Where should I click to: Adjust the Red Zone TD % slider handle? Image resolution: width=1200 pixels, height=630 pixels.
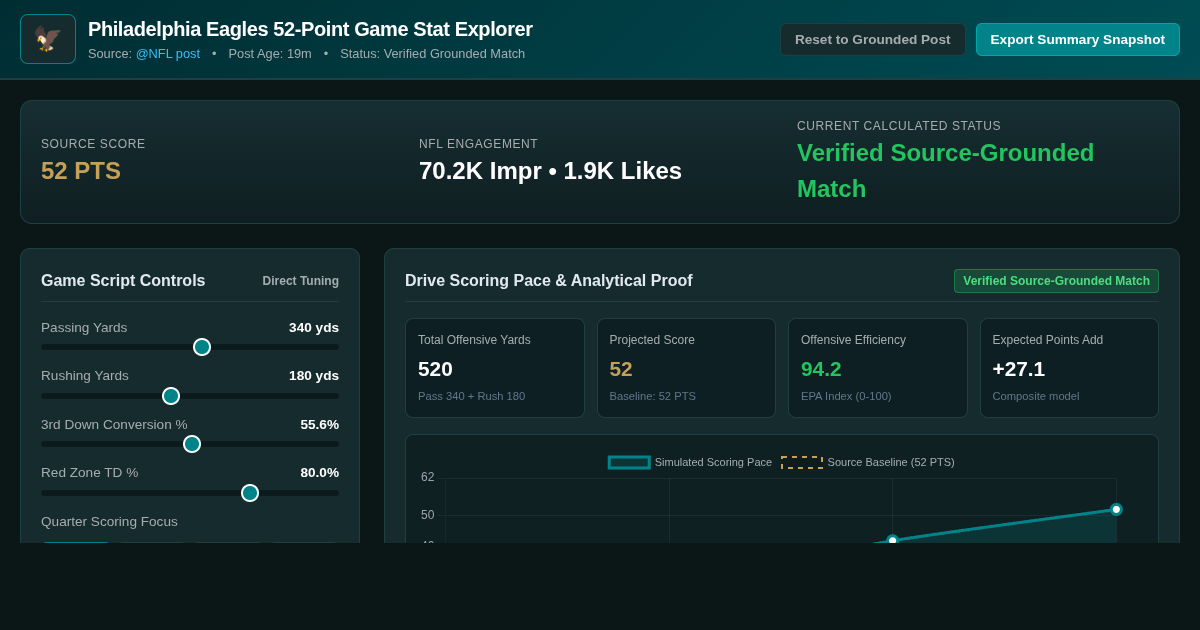pos(250,493)
